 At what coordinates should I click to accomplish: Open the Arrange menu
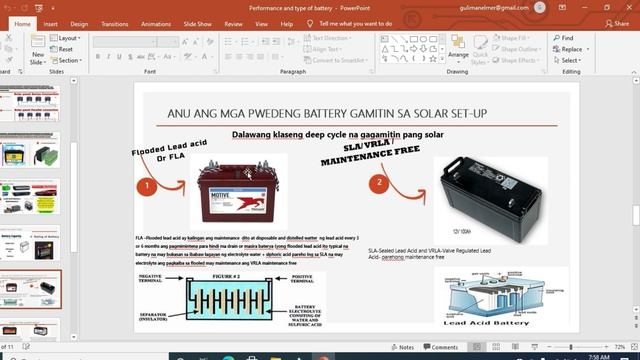tap(458, 49)
